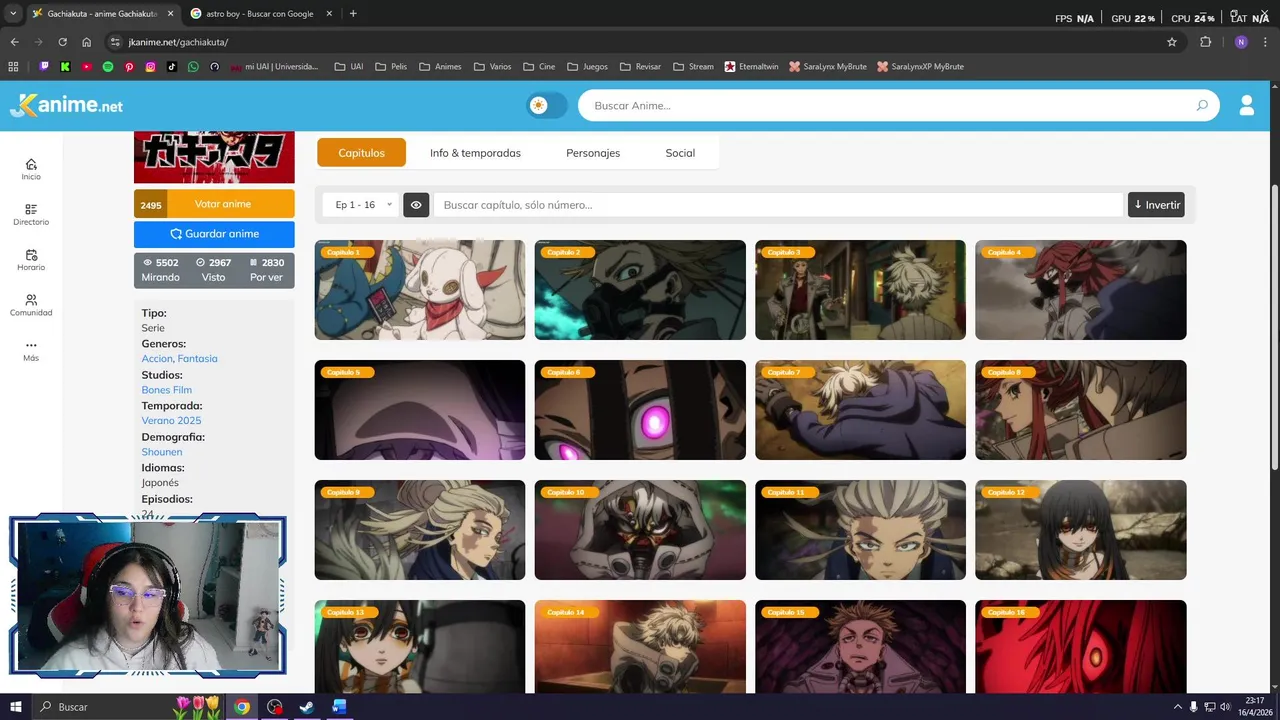
Task: Click the search magnifier icon in Buscar Anime
Action: pos(1202,105)
